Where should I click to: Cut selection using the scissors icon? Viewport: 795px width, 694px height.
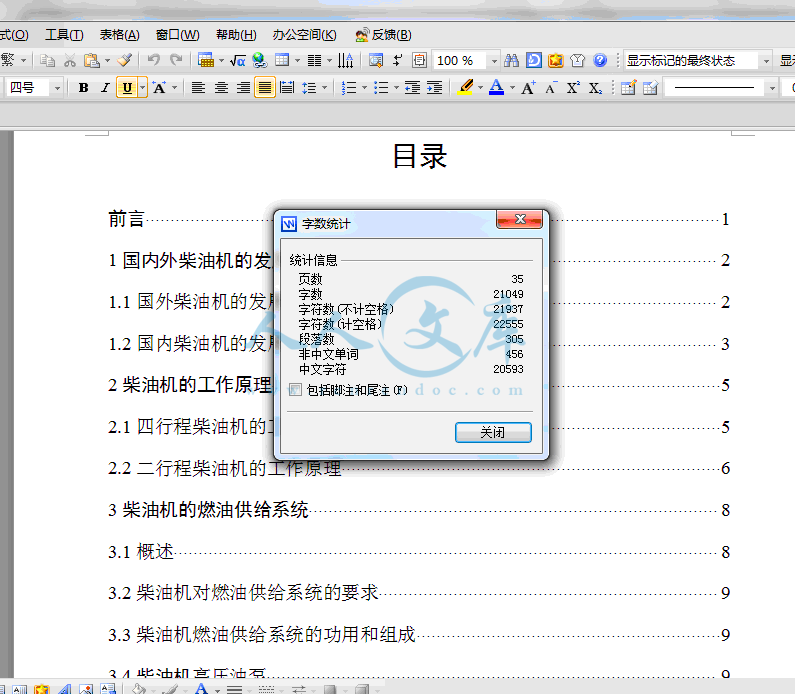[x=70, y=61]
